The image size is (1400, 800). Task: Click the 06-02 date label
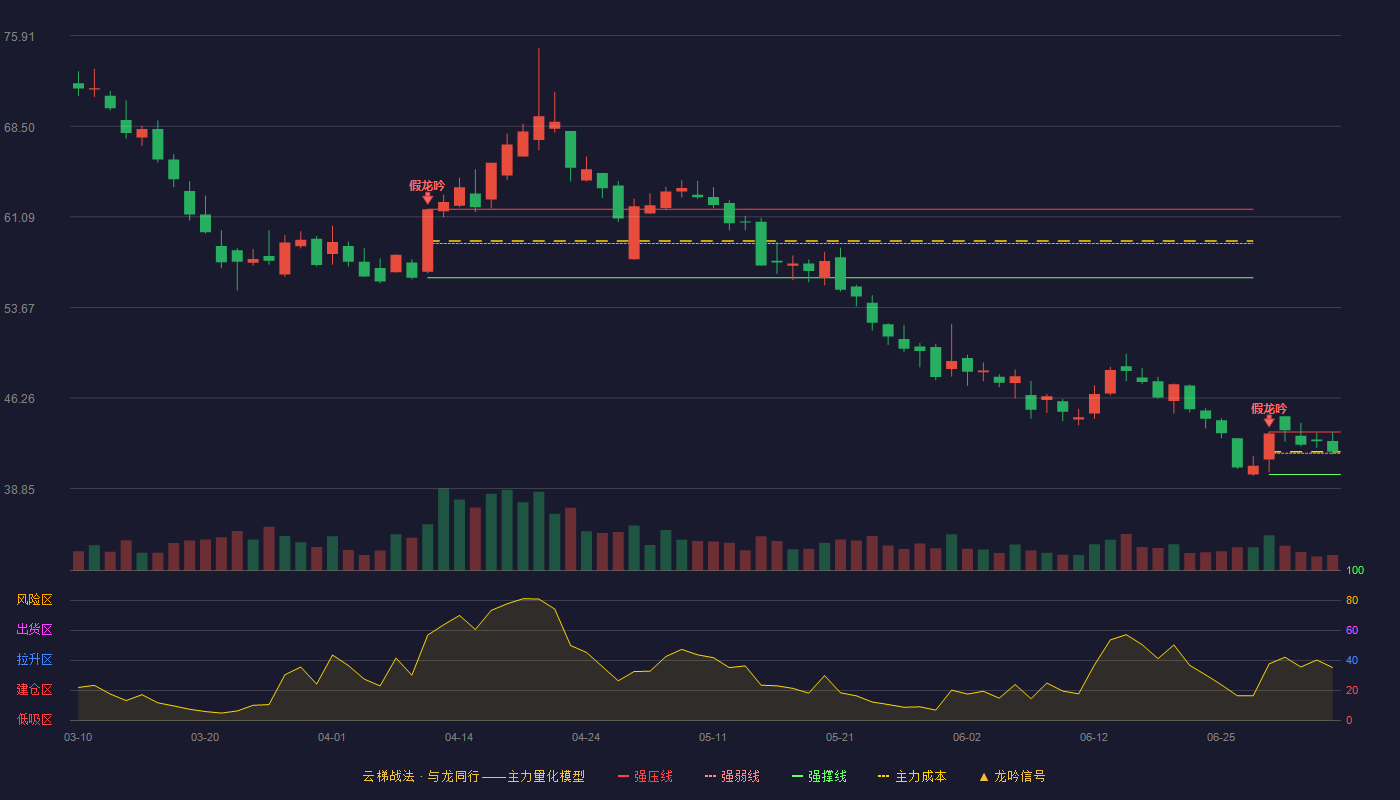coord(967,737)
